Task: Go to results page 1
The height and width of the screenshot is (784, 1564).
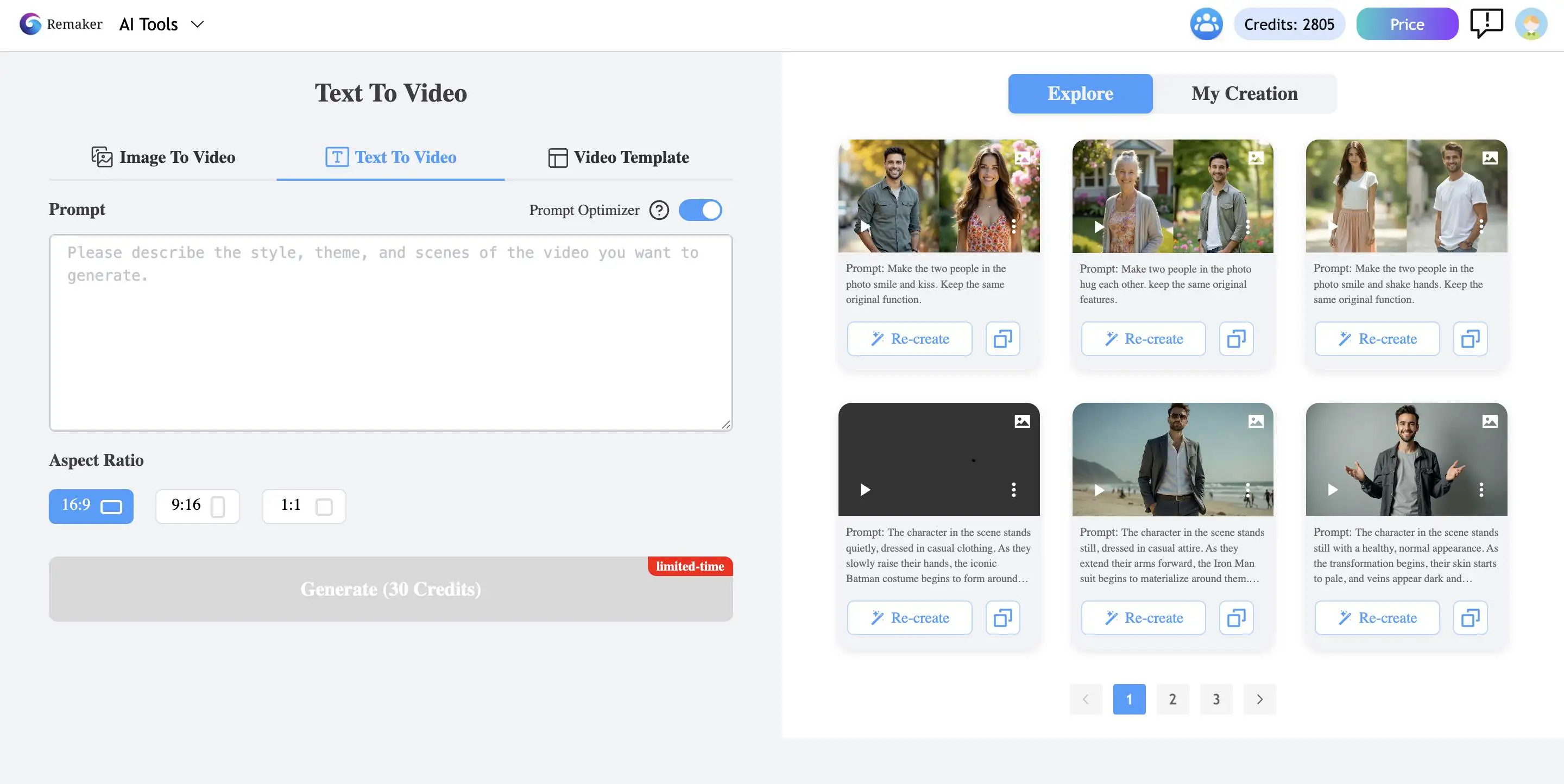Action: pyautogui.click(x=1130, y=699)
